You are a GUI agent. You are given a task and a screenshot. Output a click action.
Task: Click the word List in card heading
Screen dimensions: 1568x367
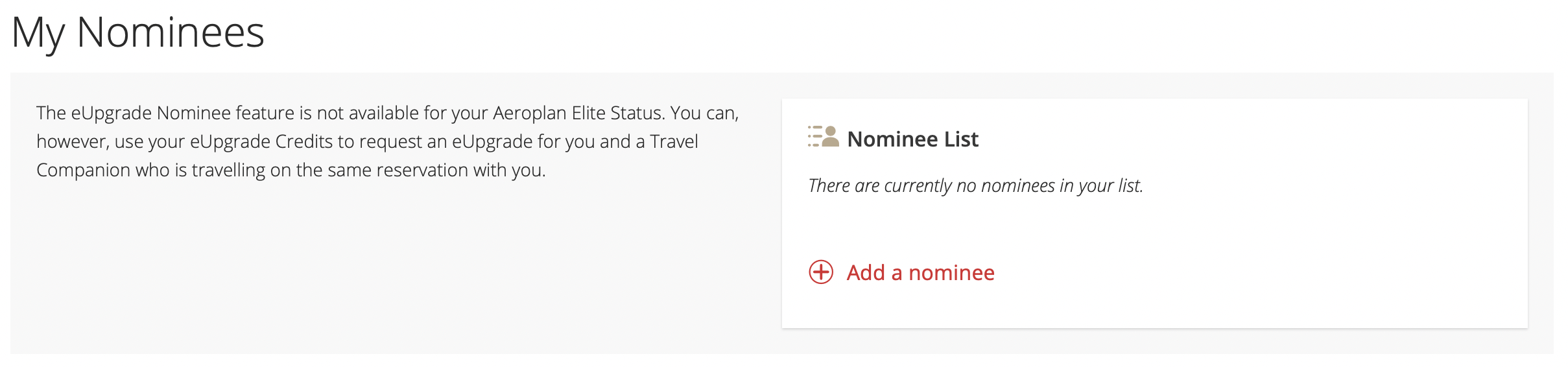coord(961,139)
